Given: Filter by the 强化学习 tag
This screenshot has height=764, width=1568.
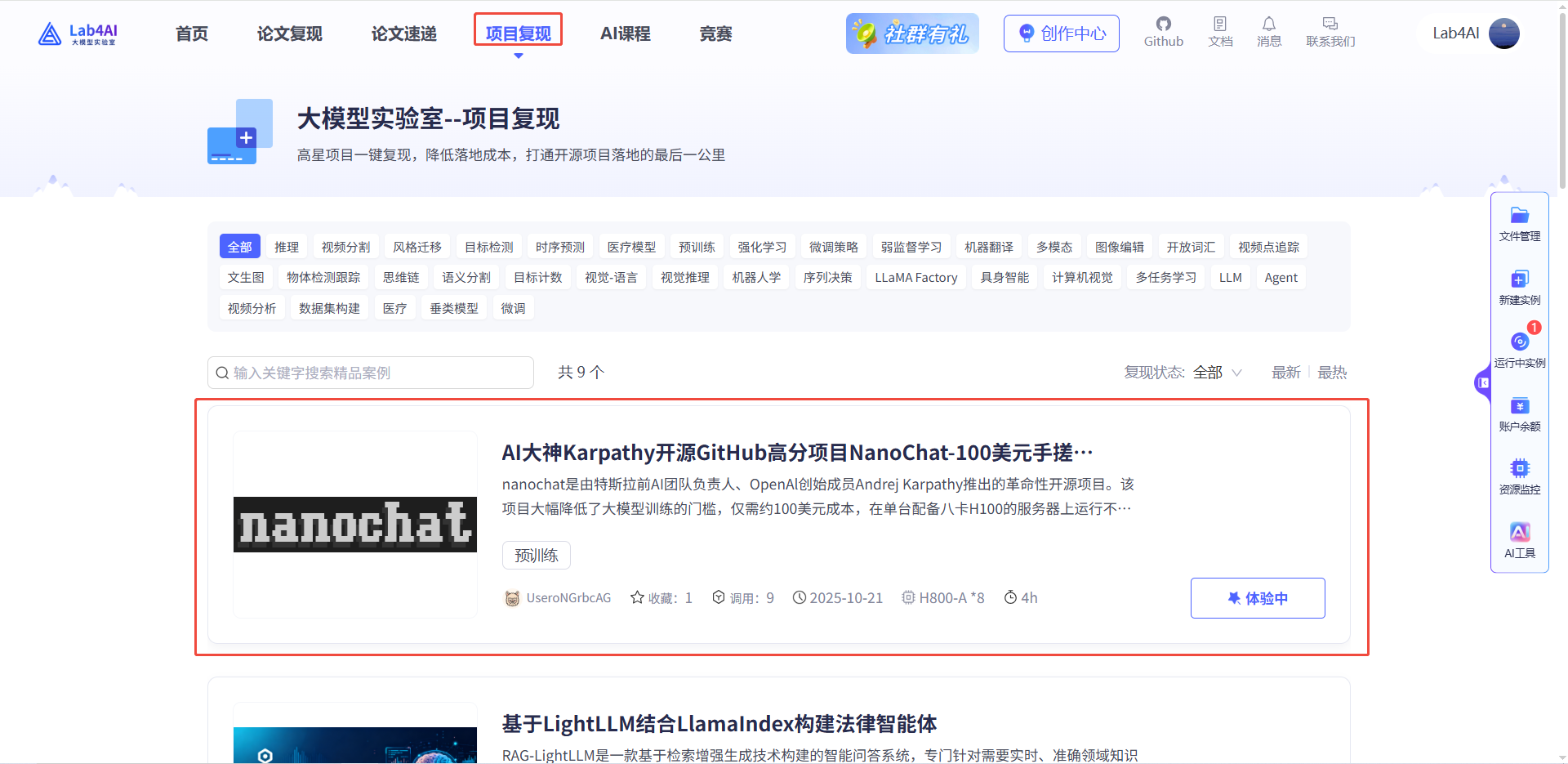Looking at the screenshot, I should tap(763, 247).
